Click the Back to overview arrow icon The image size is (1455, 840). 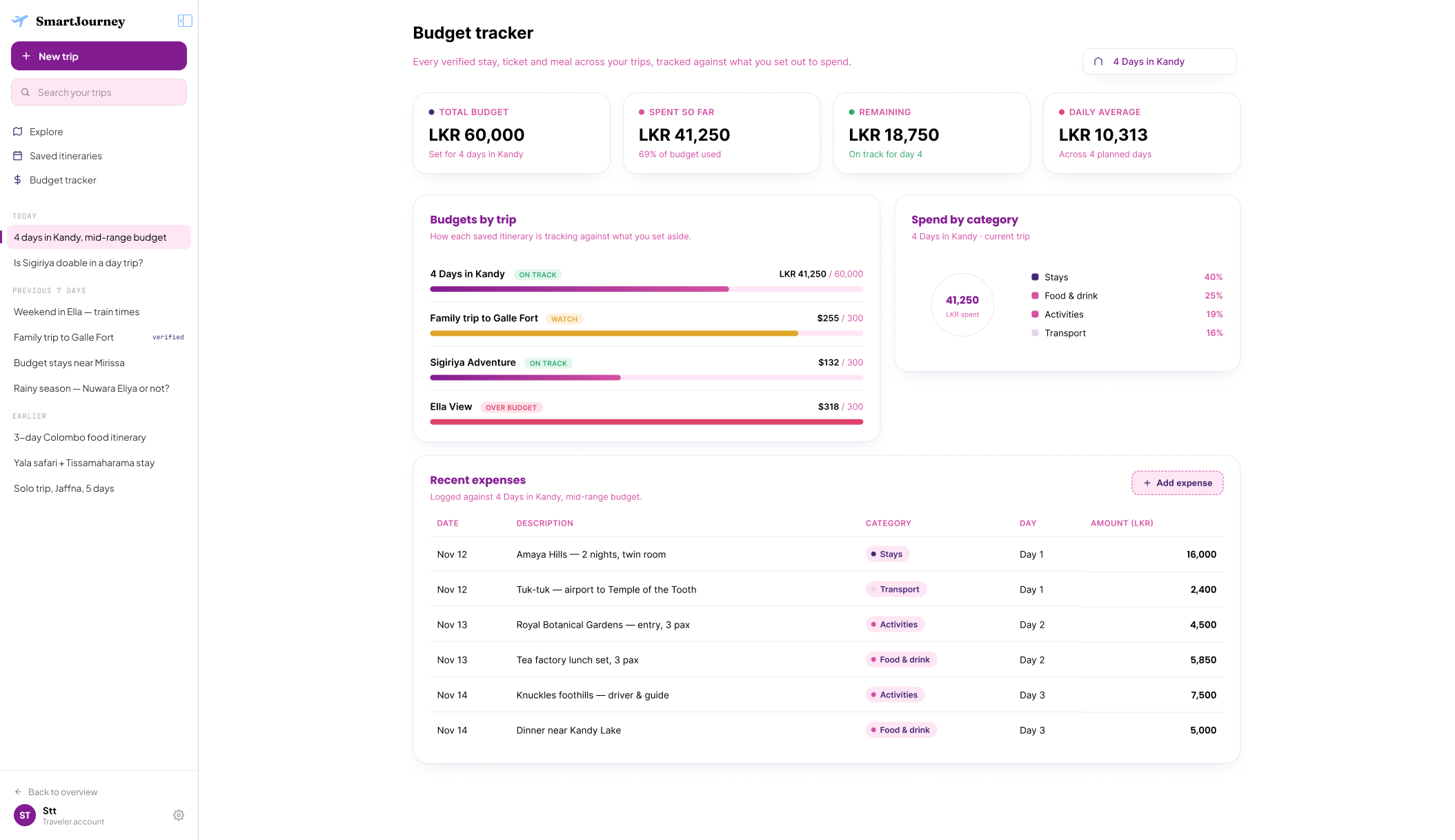tap(18, 792)
